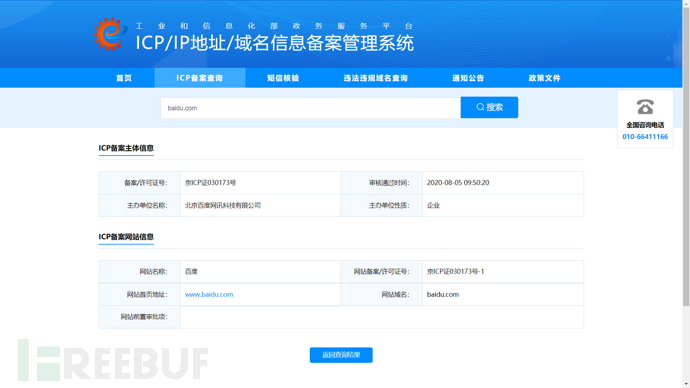Select organization name 北京百度网讯科技有限公司

223,205
